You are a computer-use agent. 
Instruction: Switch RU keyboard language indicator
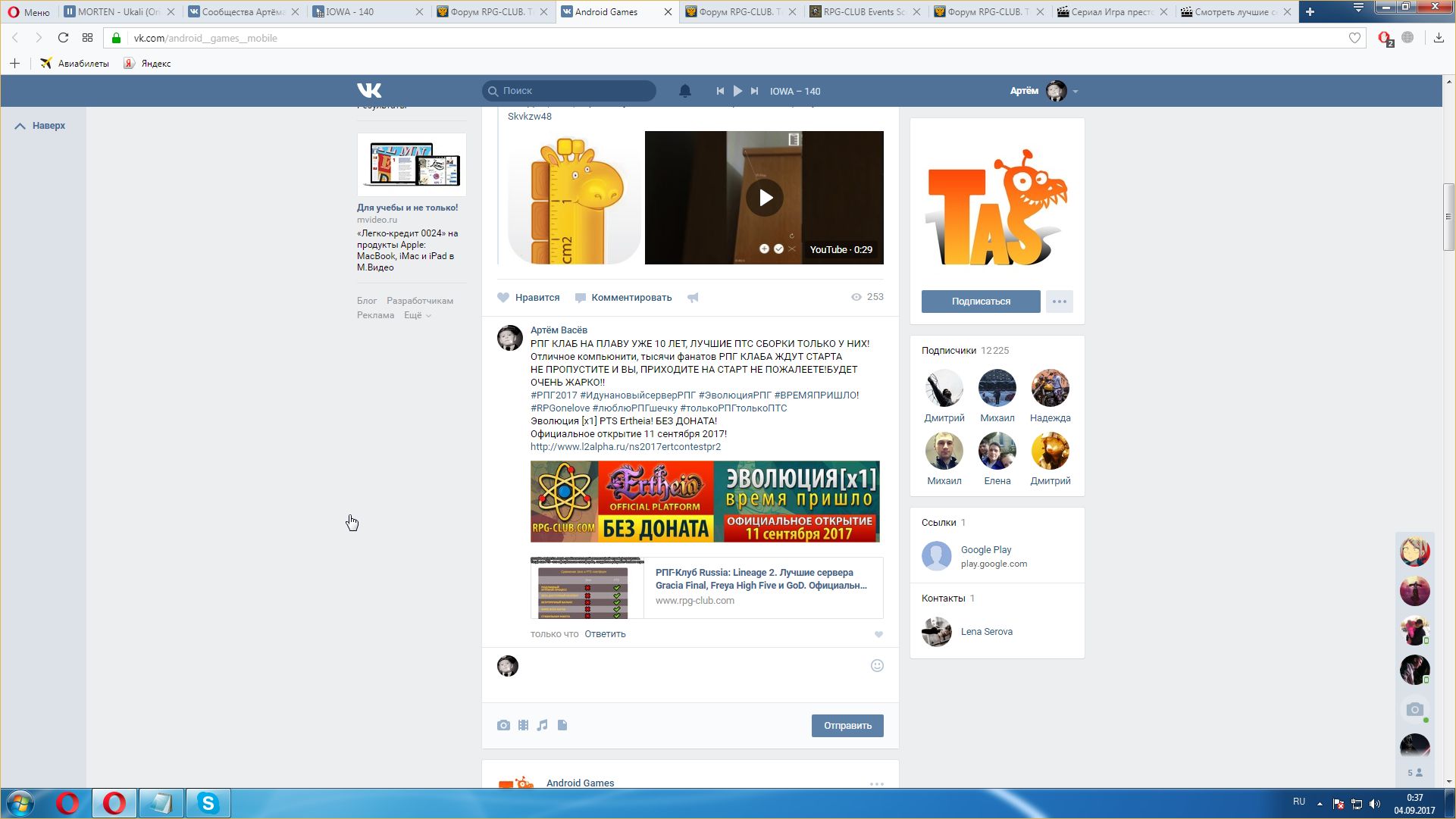(1299, 802)
